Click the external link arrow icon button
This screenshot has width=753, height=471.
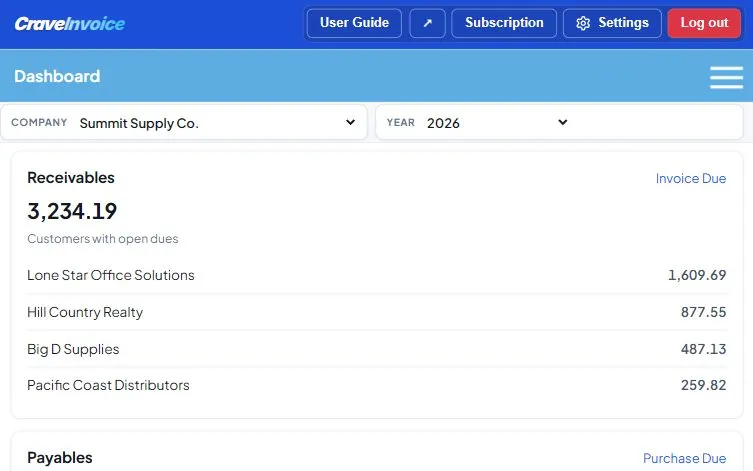[x=427, y=23]
